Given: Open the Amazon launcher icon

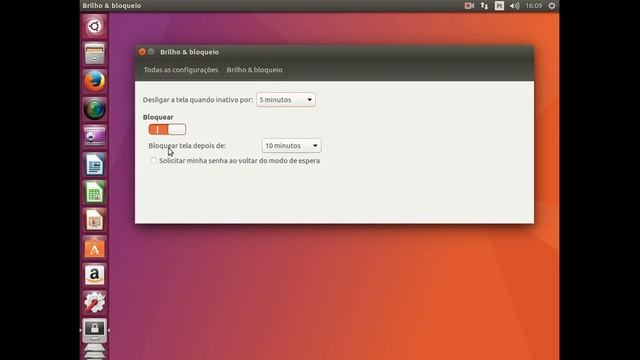Looking at the screenshot, I should click(x=94, y=275).
